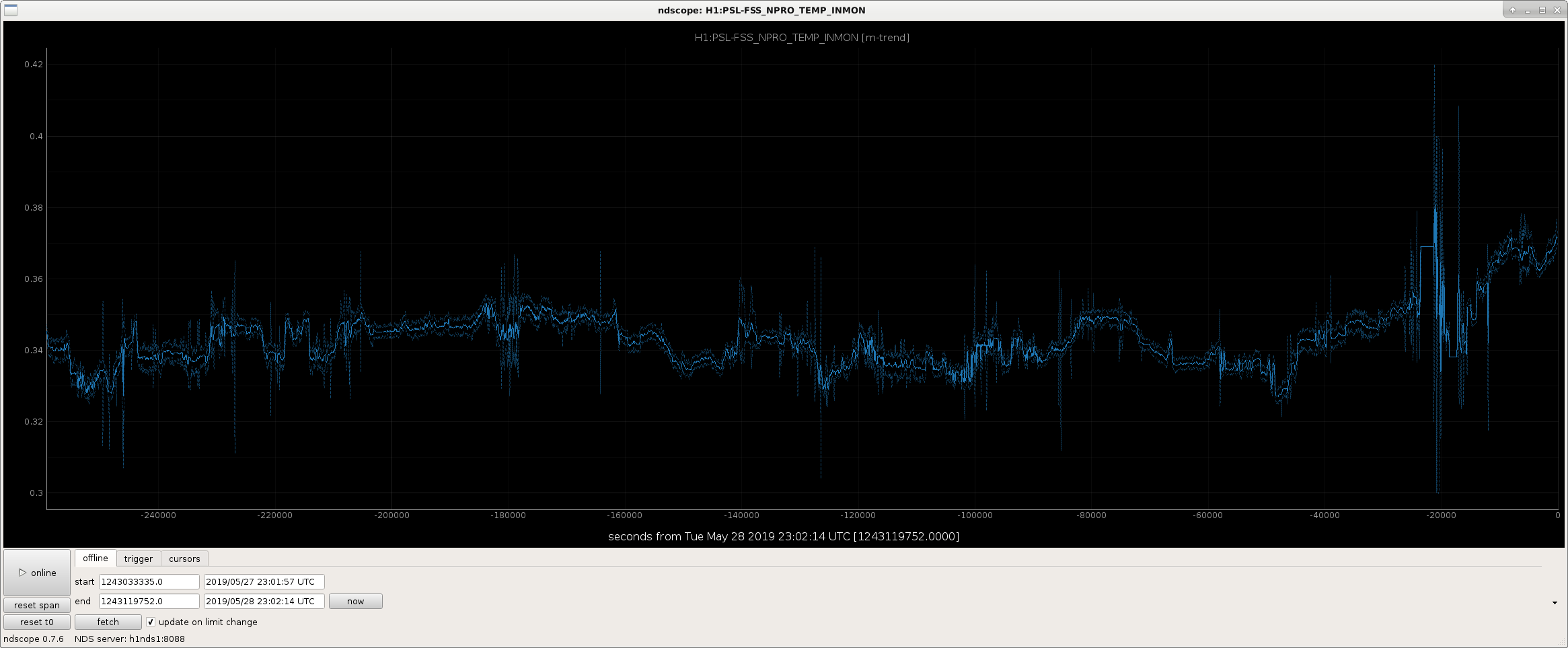Image resolution: width=1568 pixels, height=648 pixels.
Task: Start online mode with the play button
Action: (37, 573)
